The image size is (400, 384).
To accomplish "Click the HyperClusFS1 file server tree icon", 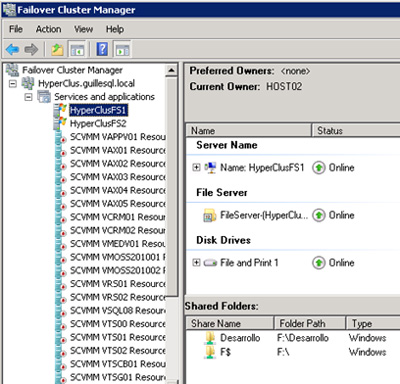I will tap(60, 110).
